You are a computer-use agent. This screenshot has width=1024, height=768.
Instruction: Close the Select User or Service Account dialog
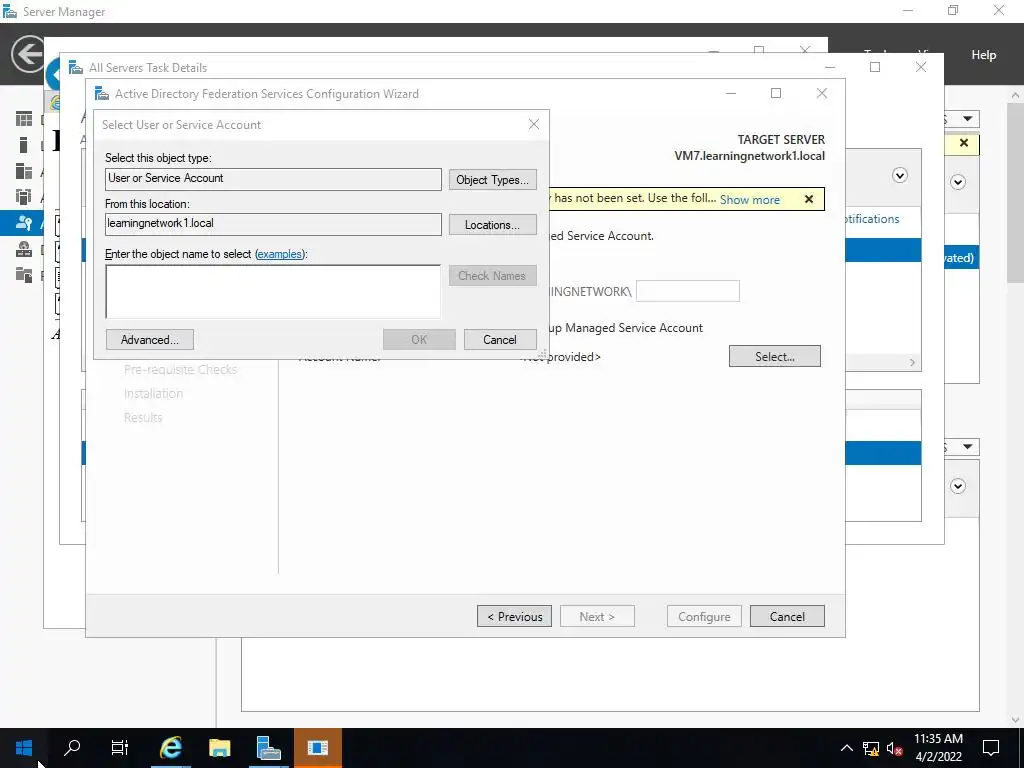pos(534,124)
